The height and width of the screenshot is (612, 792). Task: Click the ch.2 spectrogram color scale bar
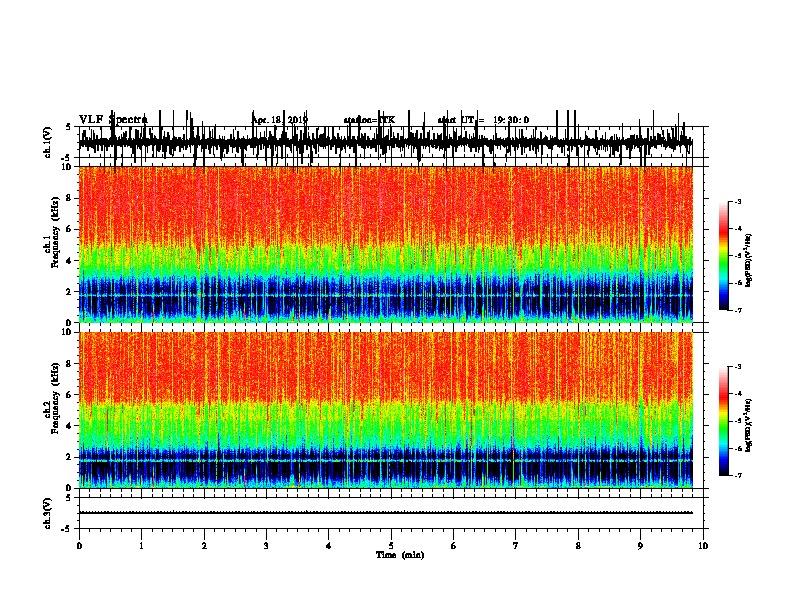724,421
